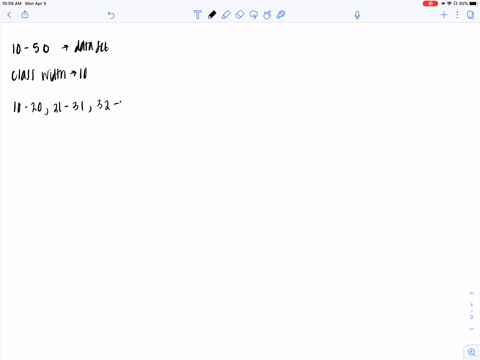Jump to next page with down chevron
This screenshot has height=360, width=480.
coord(471,329)
